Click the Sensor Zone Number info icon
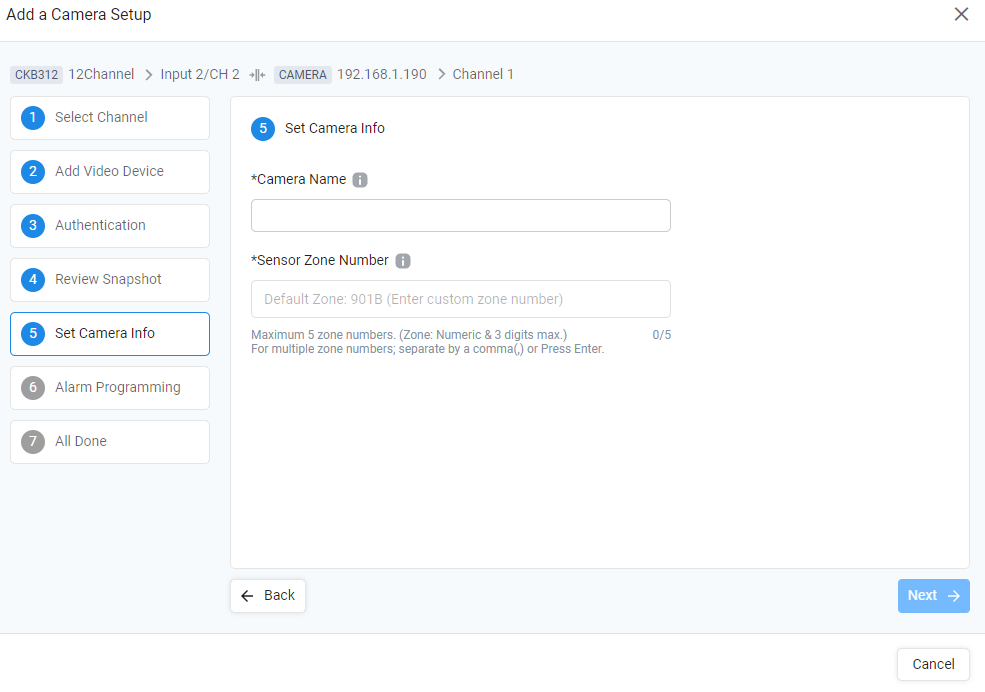This screenshot has height=692, width=985. pyautogui.click(x=403, y=261)
